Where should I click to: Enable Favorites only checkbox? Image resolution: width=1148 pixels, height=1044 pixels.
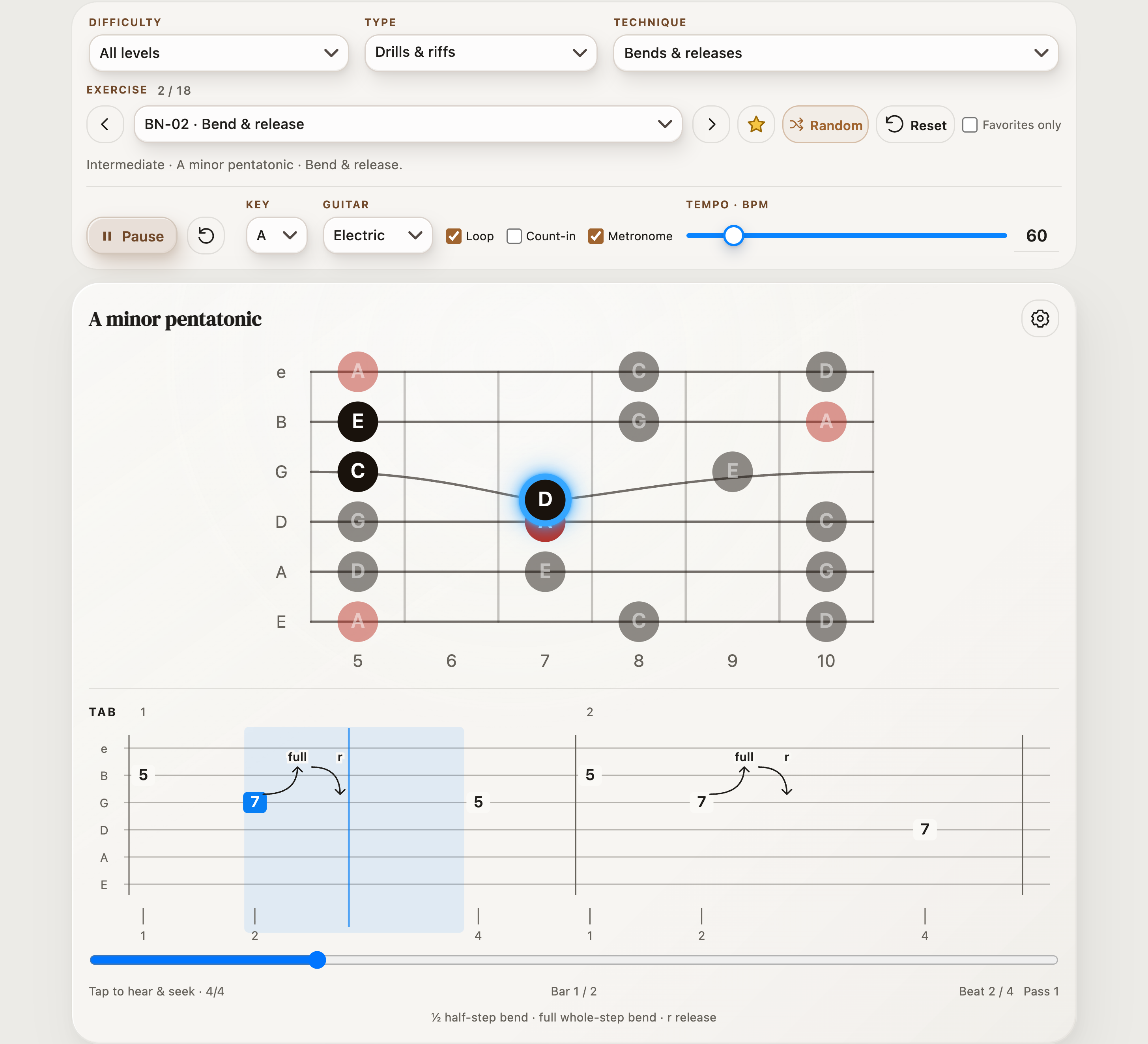tap(970, 125)
